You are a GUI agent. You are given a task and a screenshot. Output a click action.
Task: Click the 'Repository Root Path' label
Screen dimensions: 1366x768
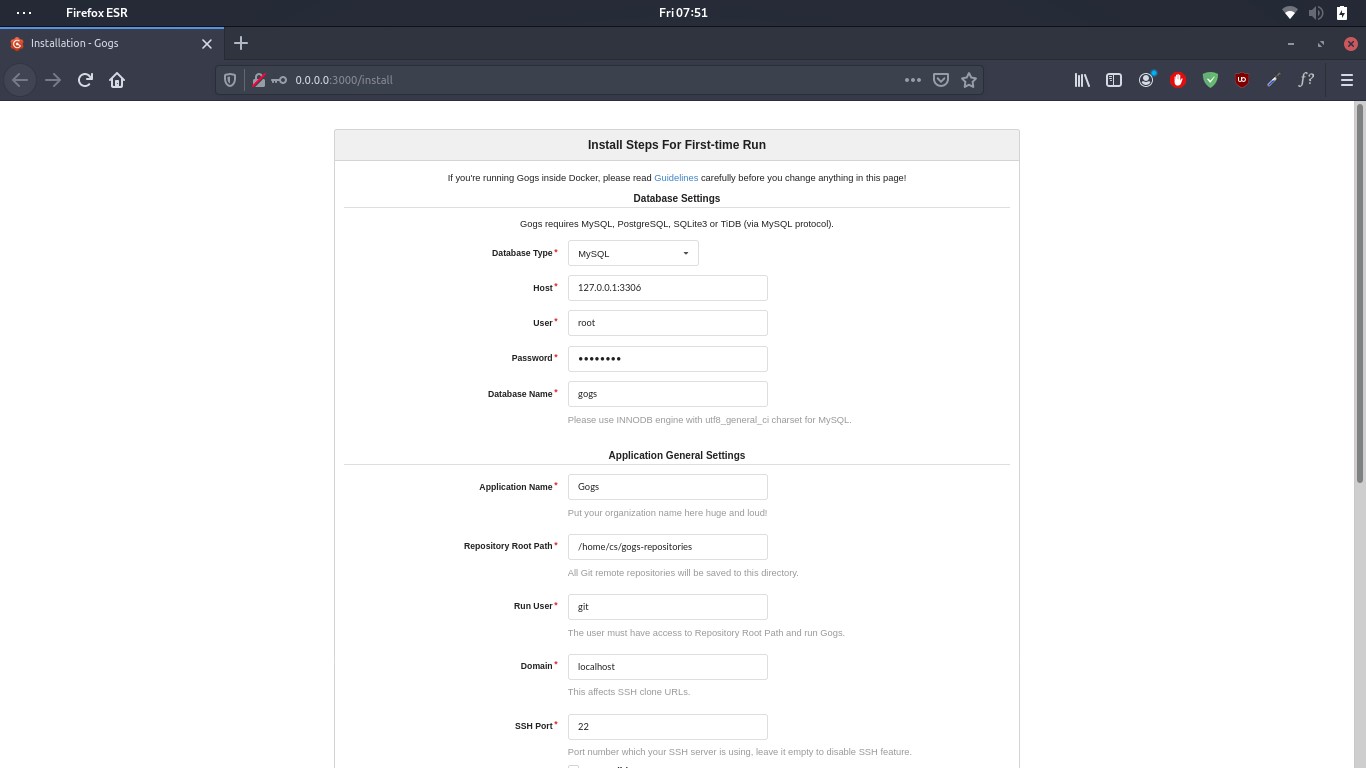508,546
